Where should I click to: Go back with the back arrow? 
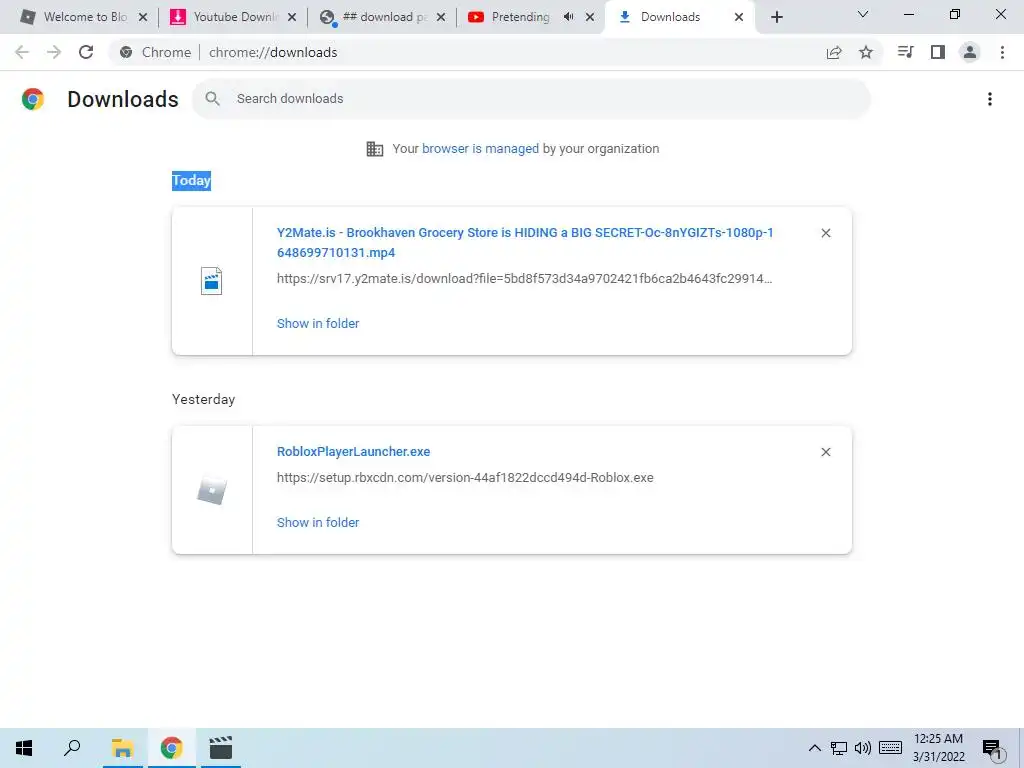tap(22, 52)
